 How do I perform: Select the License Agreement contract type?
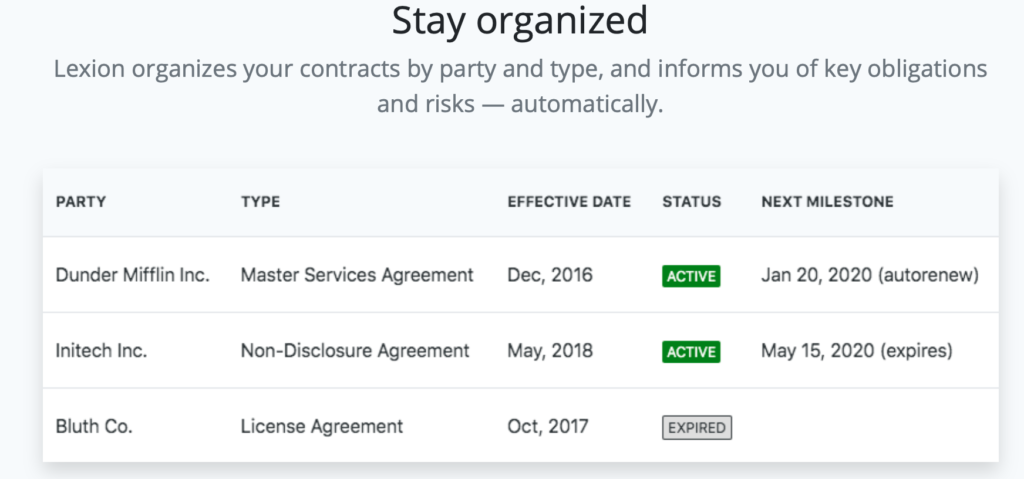coord(321,427)
